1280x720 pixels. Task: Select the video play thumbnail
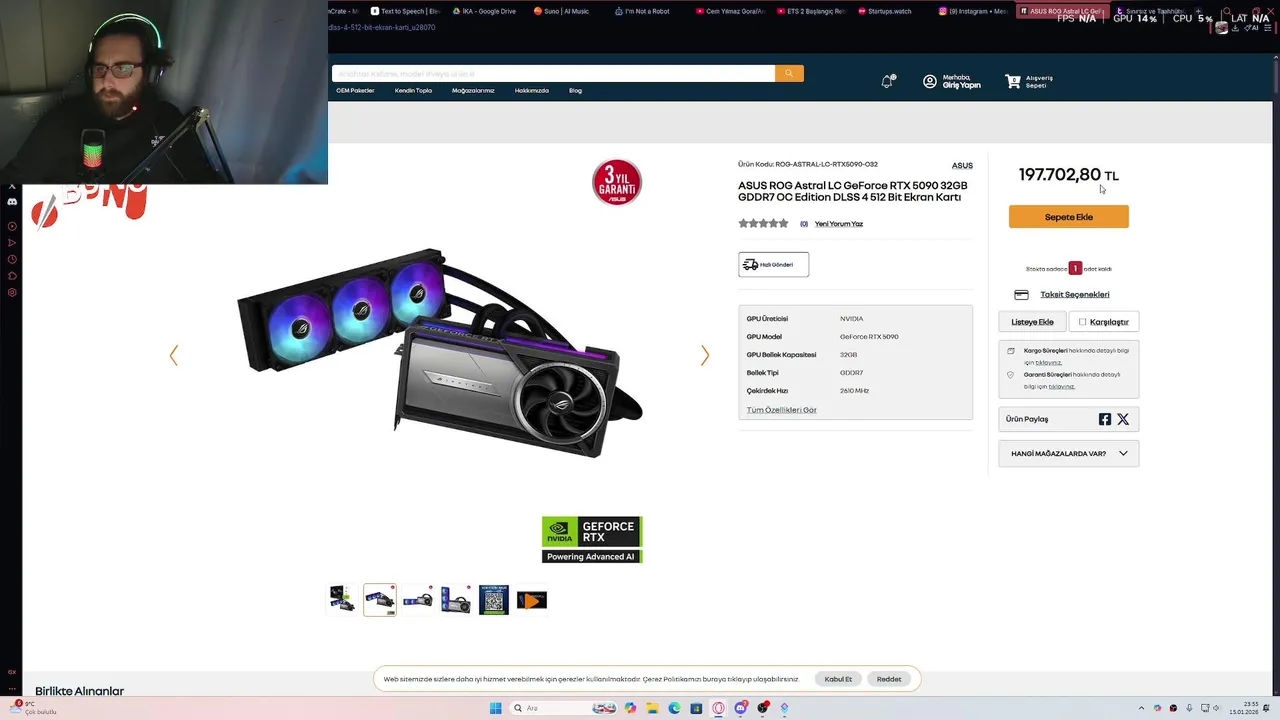pyautogui.click(x=532, y=600)
